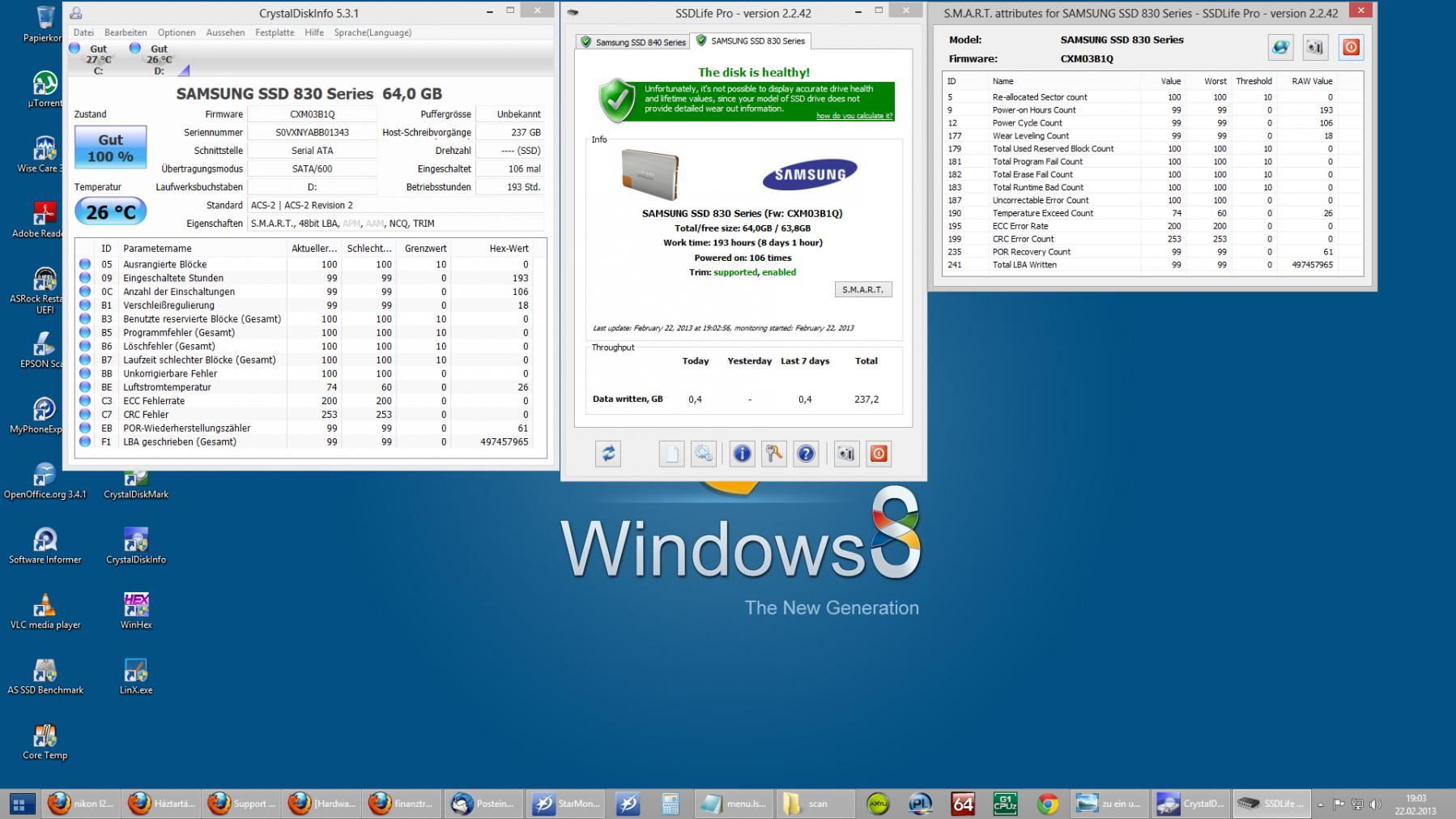Click the 'Parametername' column header
The image size is (1456, 819).
[x=202, y=249]
